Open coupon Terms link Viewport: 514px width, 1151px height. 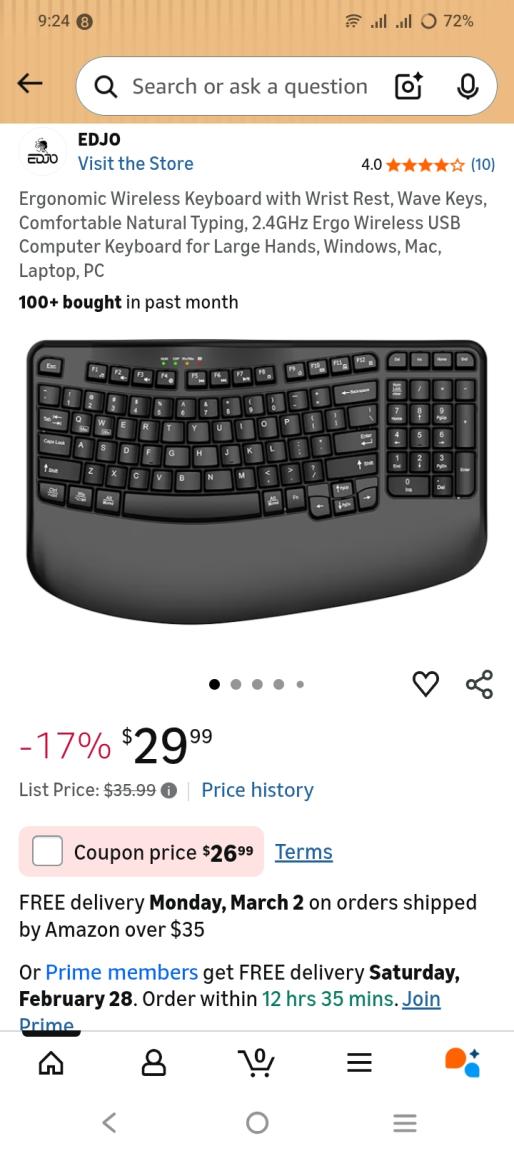pos(304,852)
